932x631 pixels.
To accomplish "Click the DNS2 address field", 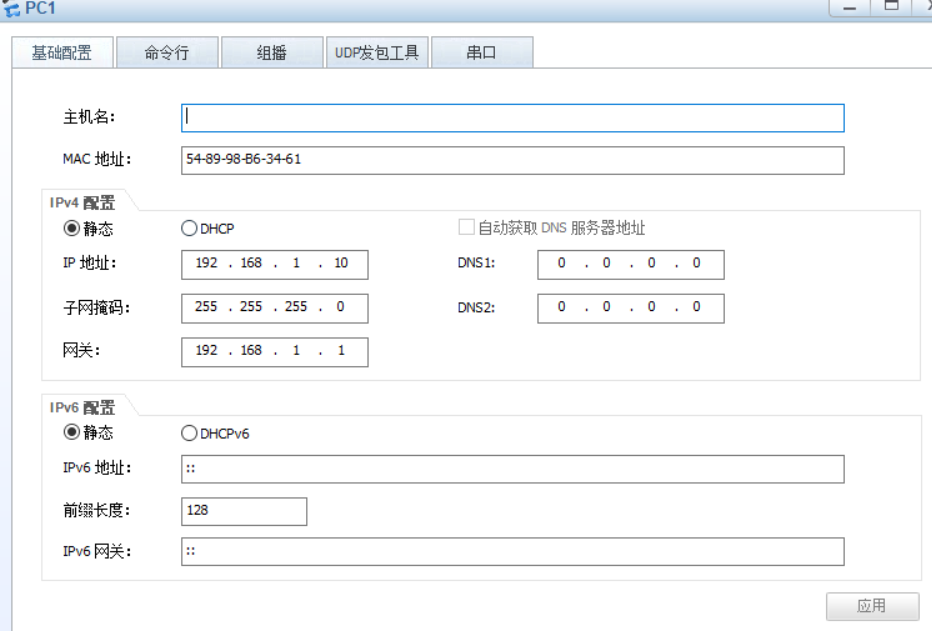I will 631,308.
